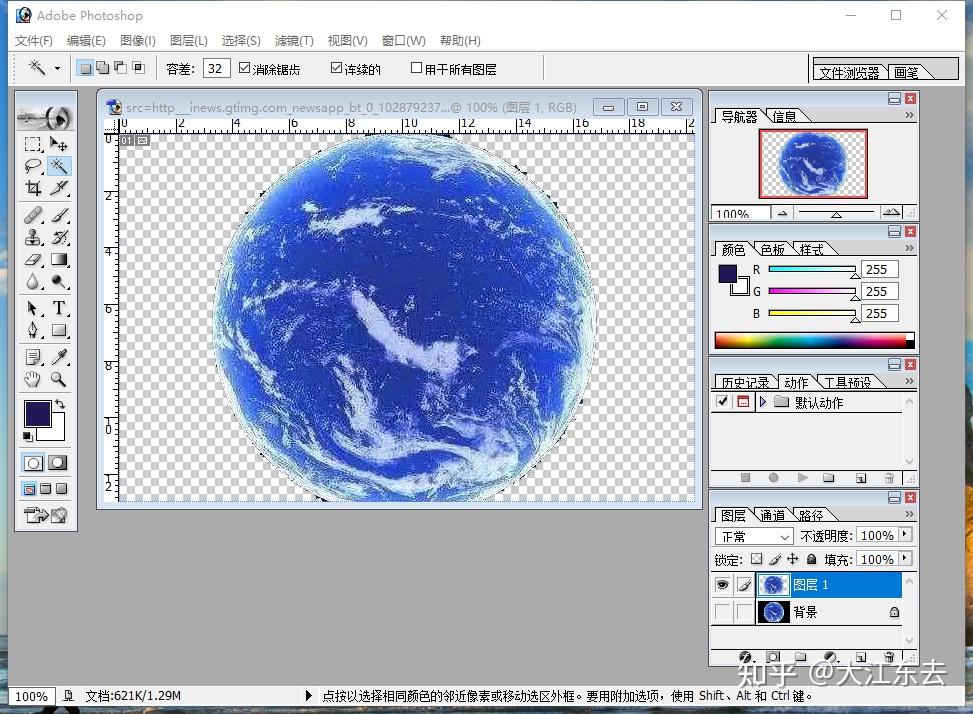Select the Path Selection tool

(34, 308)
